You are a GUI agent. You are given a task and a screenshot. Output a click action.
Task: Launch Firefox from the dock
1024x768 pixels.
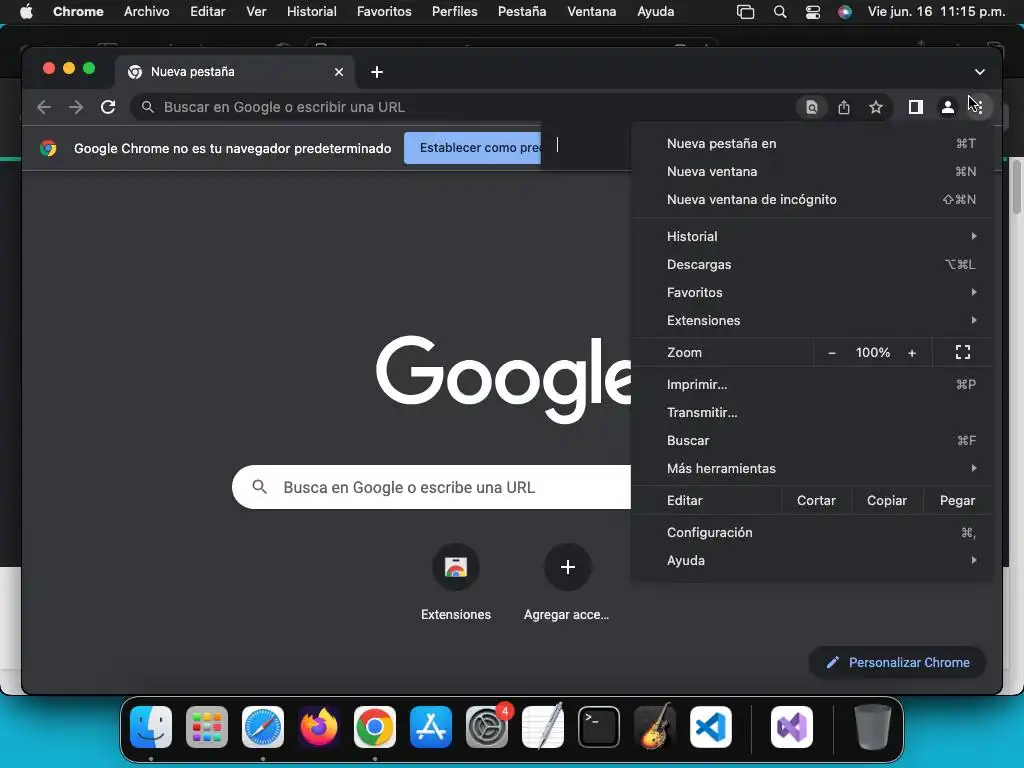(x=319, y=727)
